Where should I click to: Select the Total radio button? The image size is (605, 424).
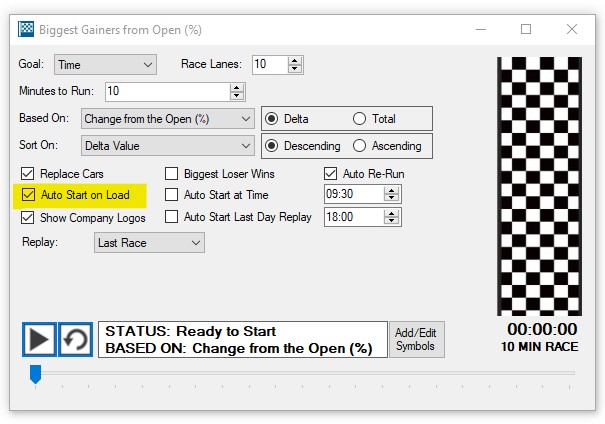click(359, 119)
